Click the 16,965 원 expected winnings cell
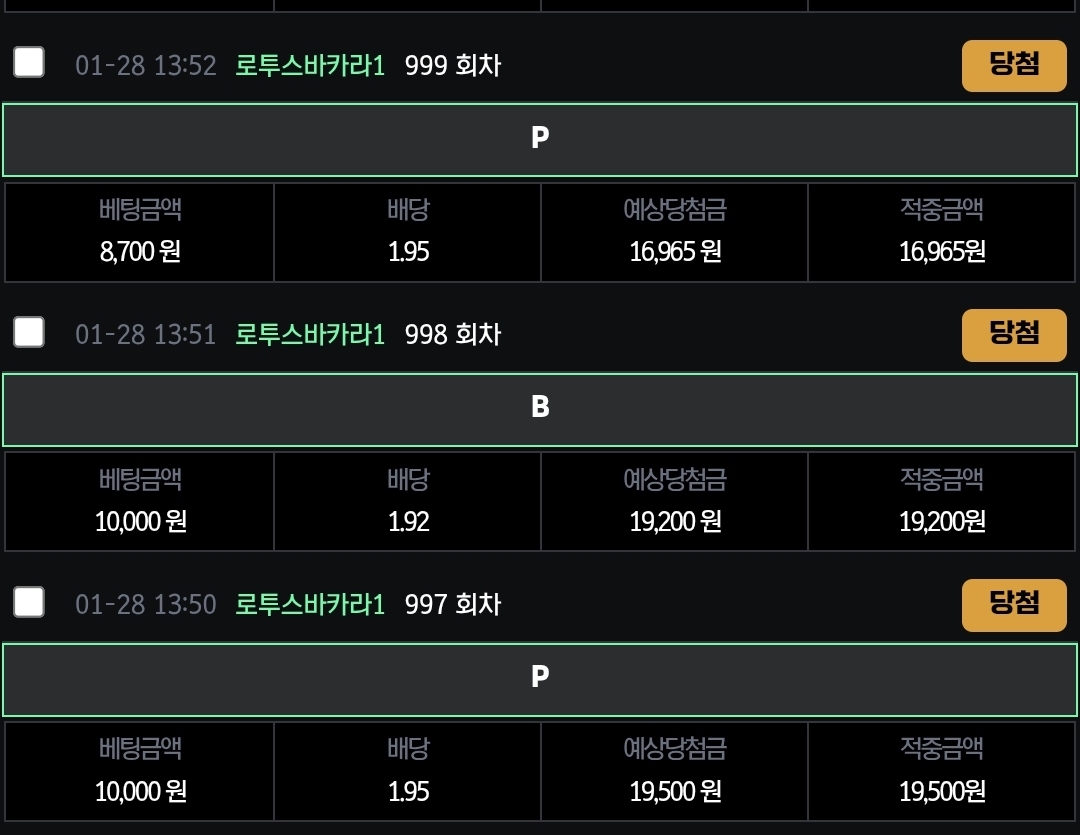 pyautogui.click(x=674, y=232)
